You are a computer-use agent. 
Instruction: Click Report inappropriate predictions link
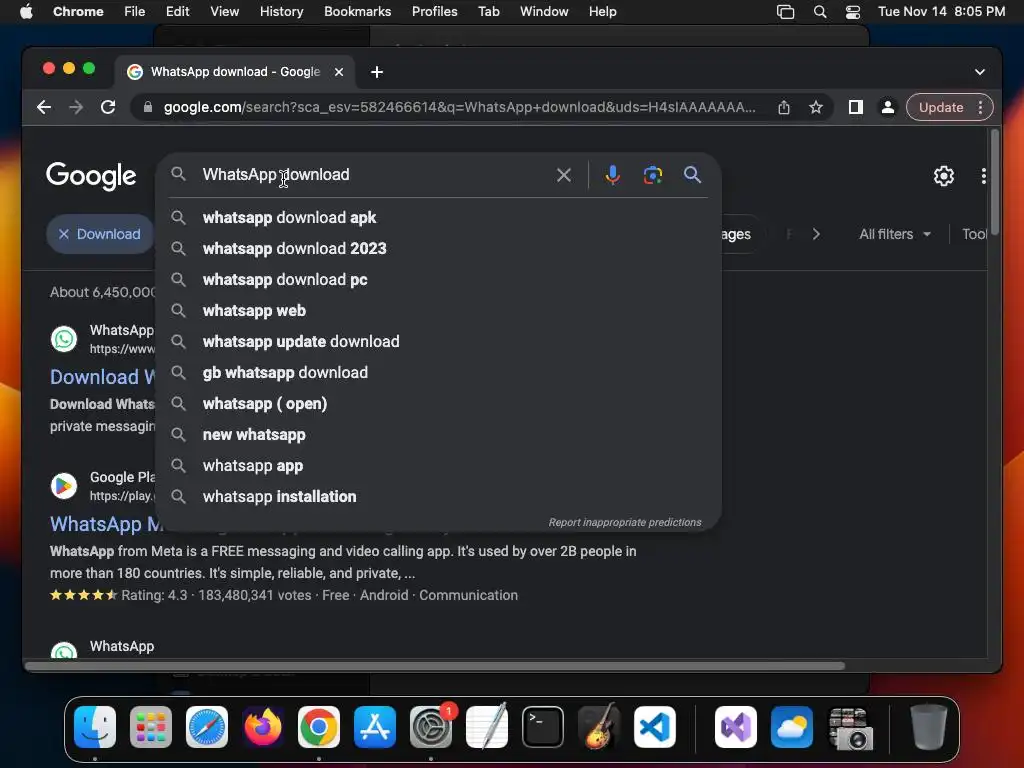click(x=624, y=522)
